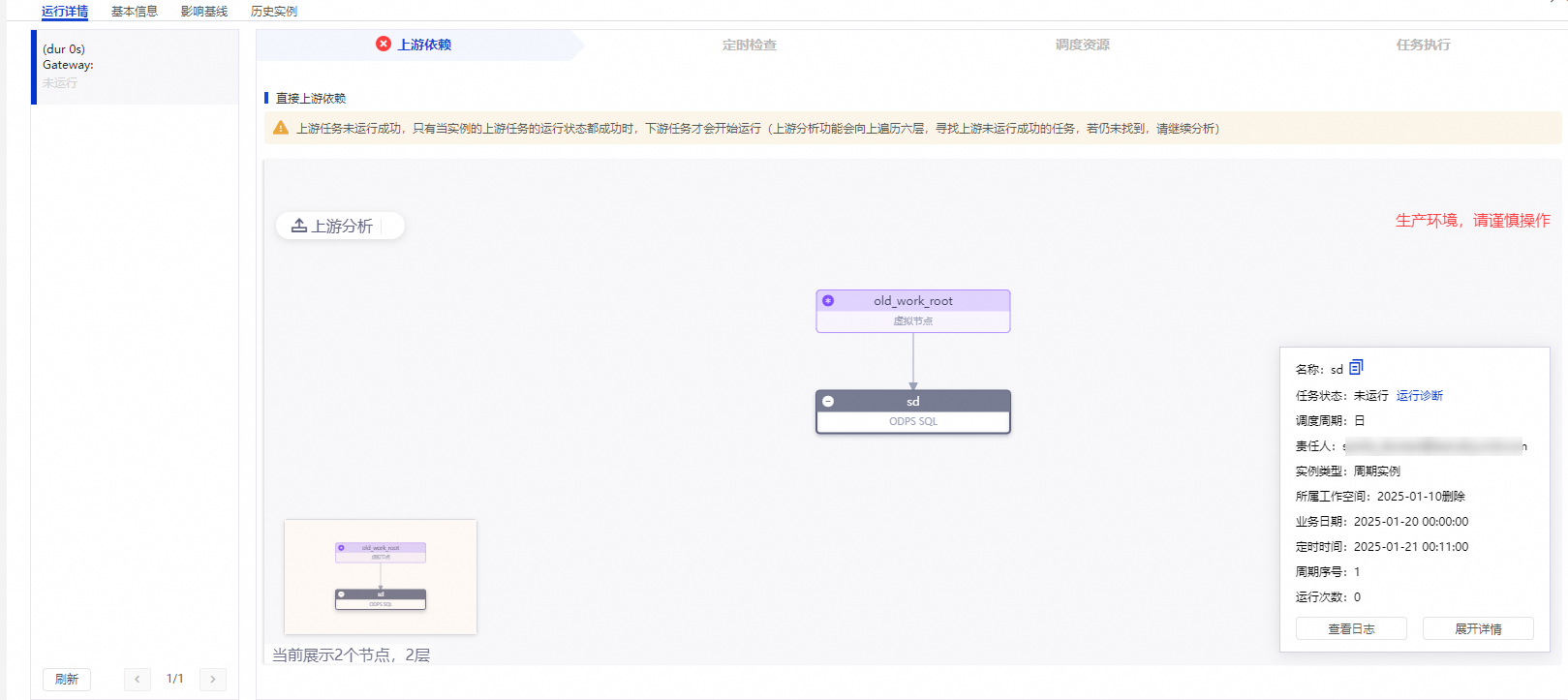This screenshot has width=1568, height=700.
Task: Select the 任务执行 step
Action: click(x=1424, y=45)
